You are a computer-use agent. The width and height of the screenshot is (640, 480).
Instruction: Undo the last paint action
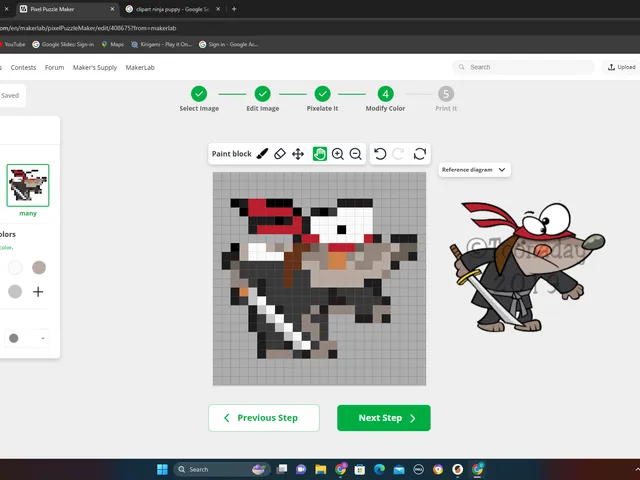point(380,154)
